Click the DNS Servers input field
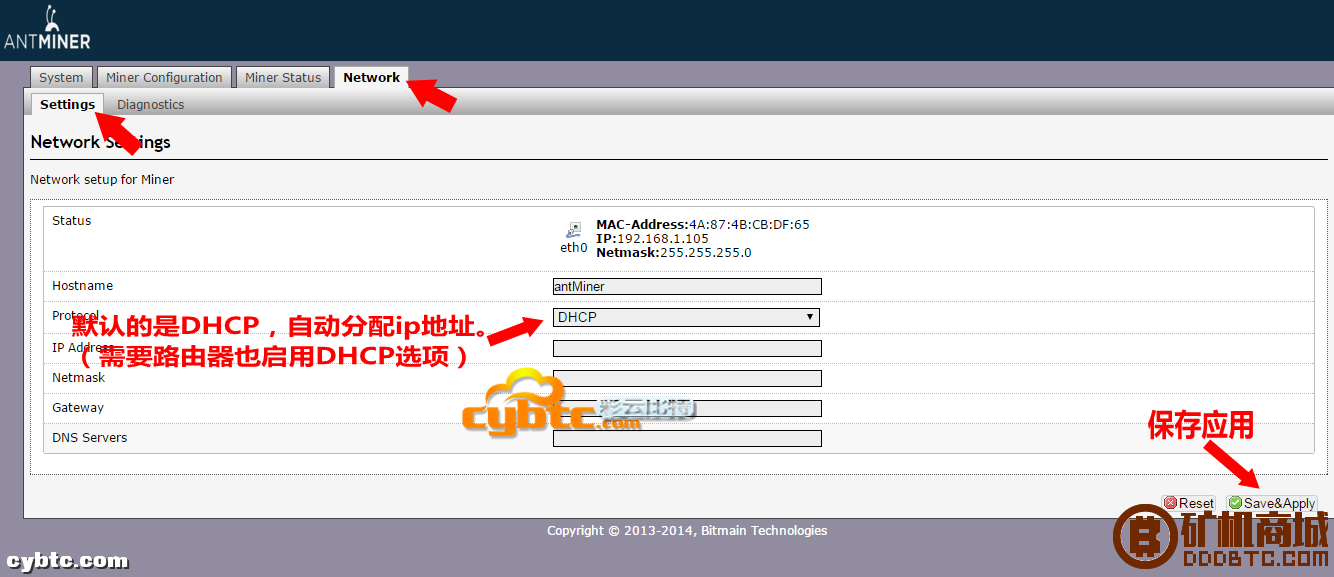 tap(686, 438)
